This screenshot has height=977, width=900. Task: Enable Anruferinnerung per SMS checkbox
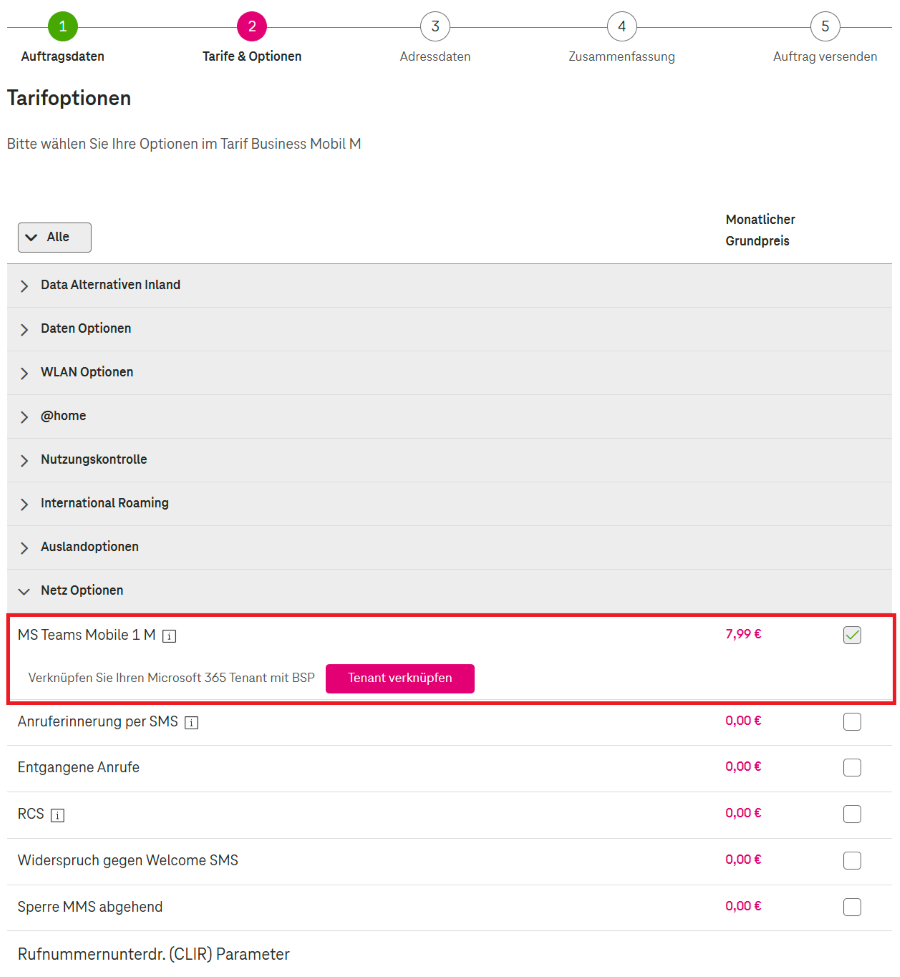(x=852, y=722)
